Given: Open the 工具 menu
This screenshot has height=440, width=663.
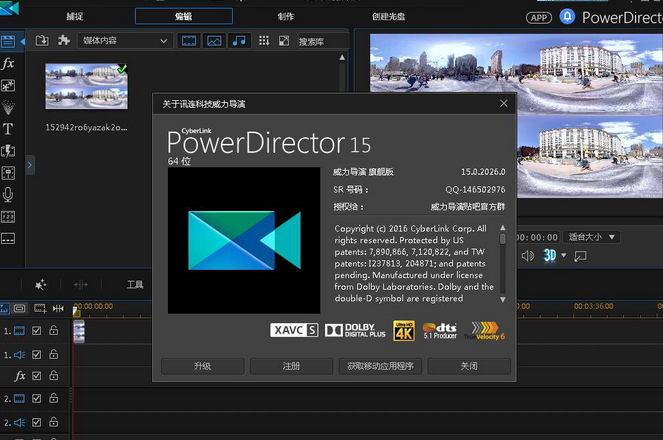Looking at the screenshot, I should 135,284.
